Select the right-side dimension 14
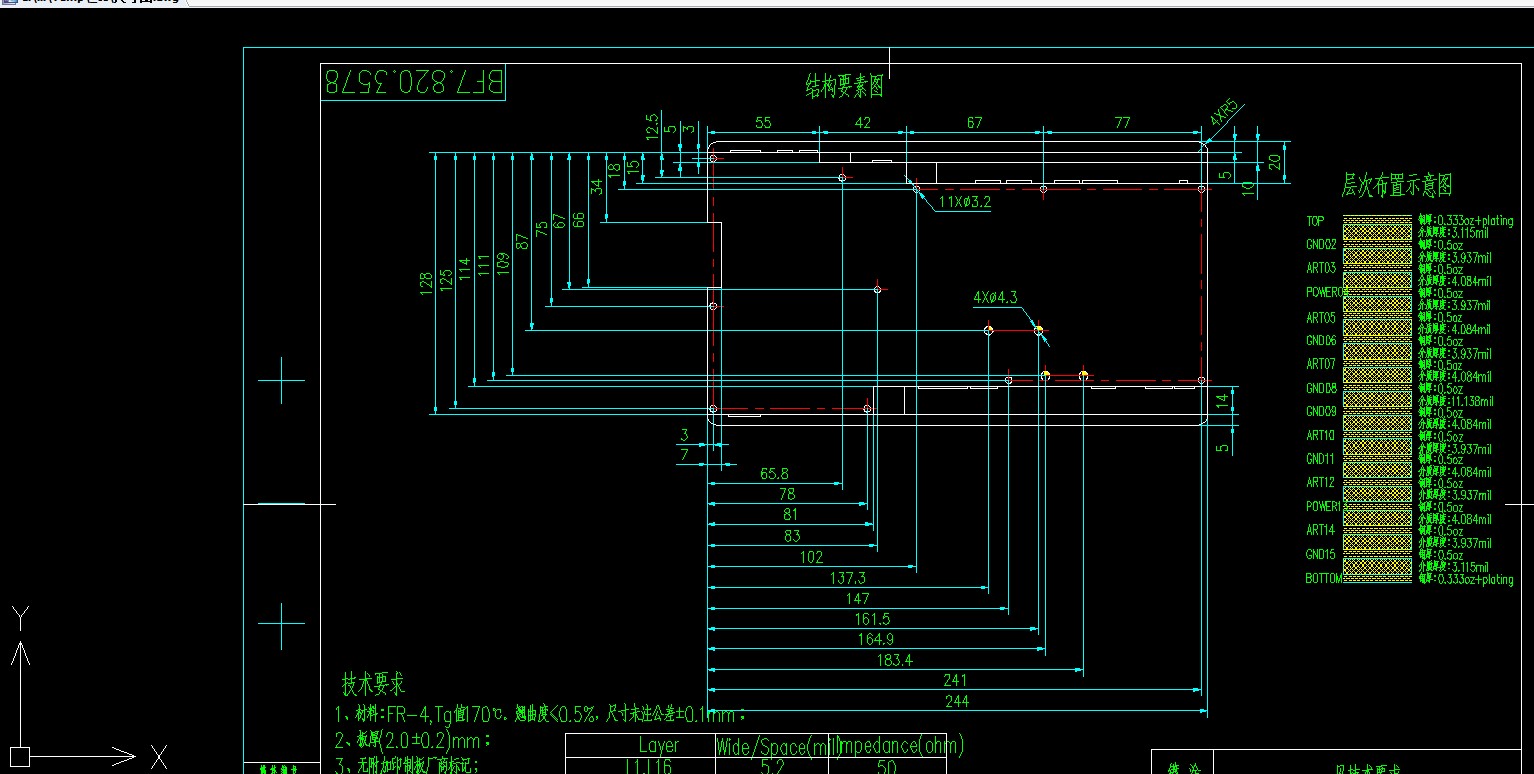The width and height of the screenshot is (1534, 774). (1222, 401)
